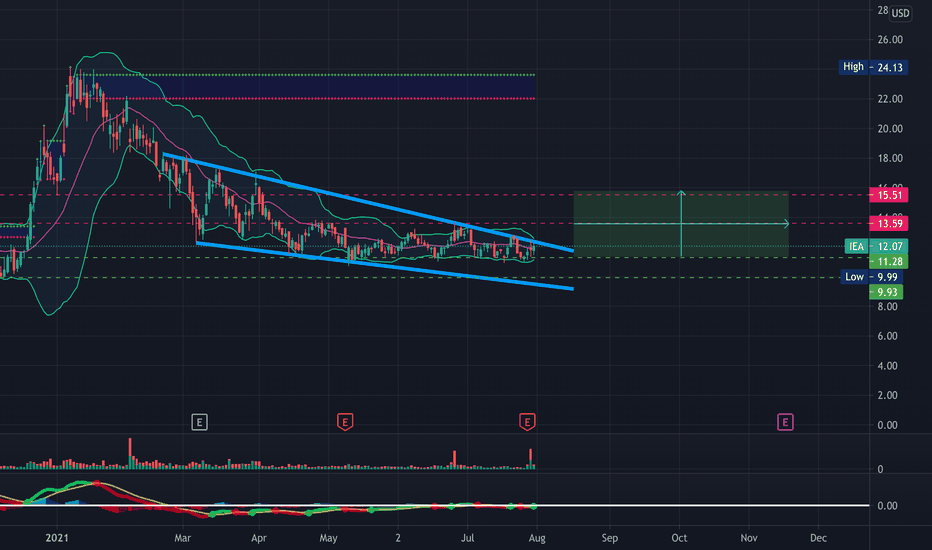The height and width of the screenshot is (550, 932).
Task: Click the Aug label on time axis
Action: [537, 538]
